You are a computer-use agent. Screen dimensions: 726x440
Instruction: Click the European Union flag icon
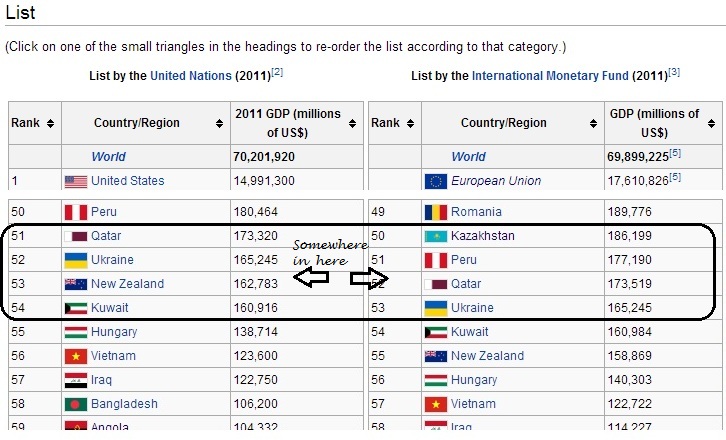(436, 182)
